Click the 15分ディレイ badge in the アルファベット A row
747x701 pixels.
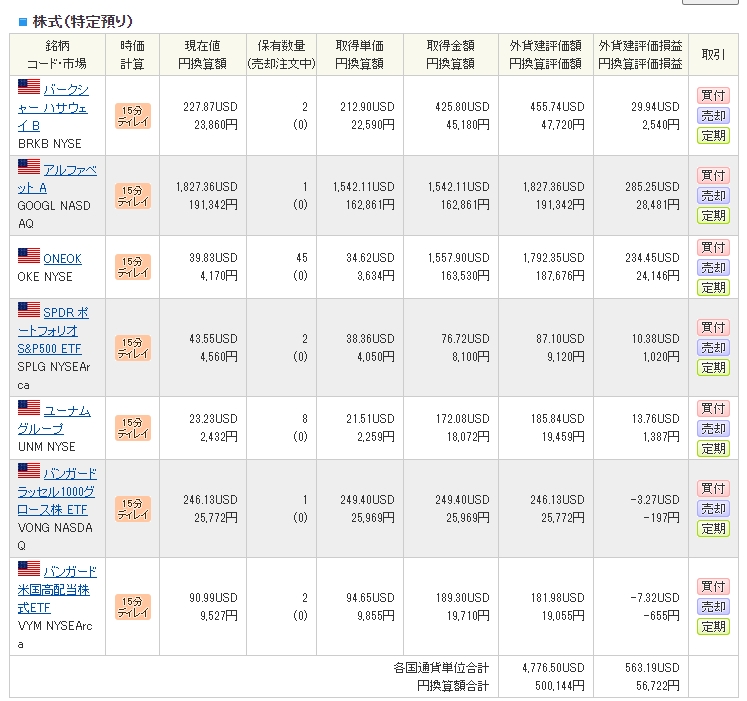[133, 195]
